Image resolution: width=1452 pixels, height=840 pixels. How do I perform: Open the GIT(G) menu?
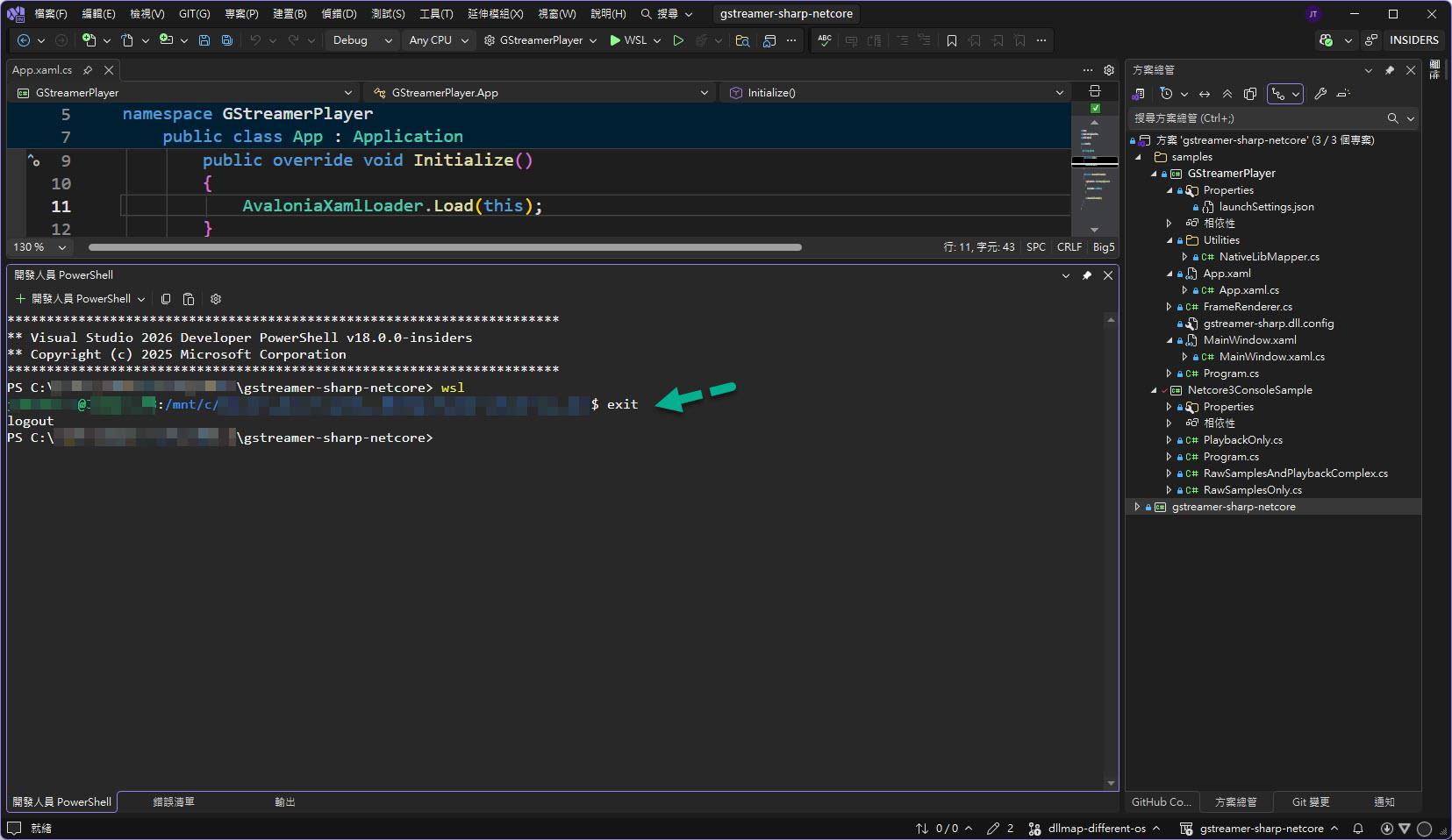pos(194,14)
